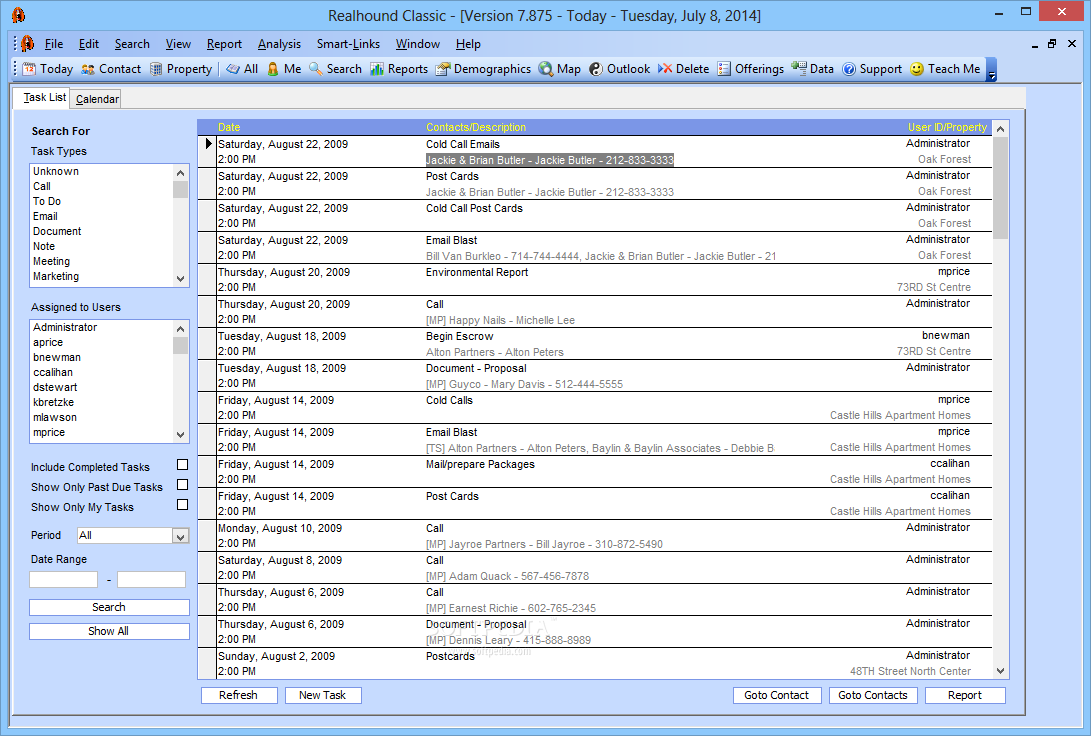Switch to the Calendar tab
This screenshot has height=736, width=1091.
tap(97, 99)
